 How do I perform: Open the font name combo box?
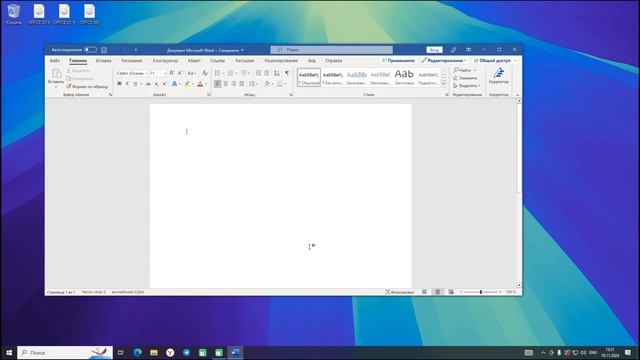click(x=131, y=73)
